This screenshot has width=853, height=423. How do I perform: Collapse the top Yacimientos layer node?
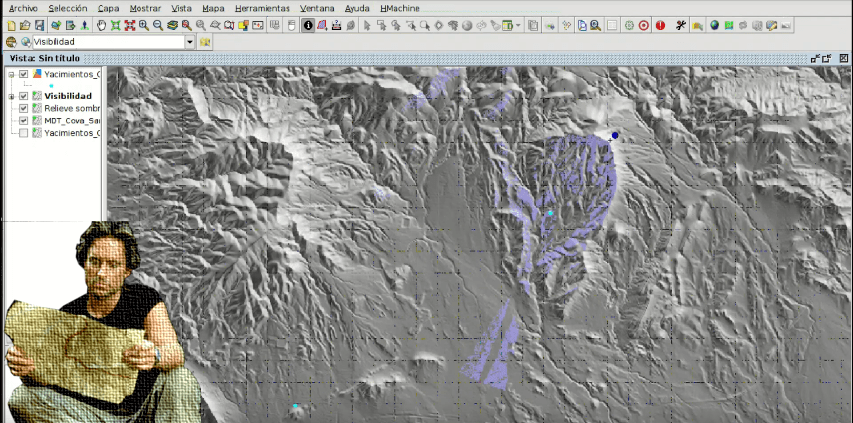tap(11, 74)
